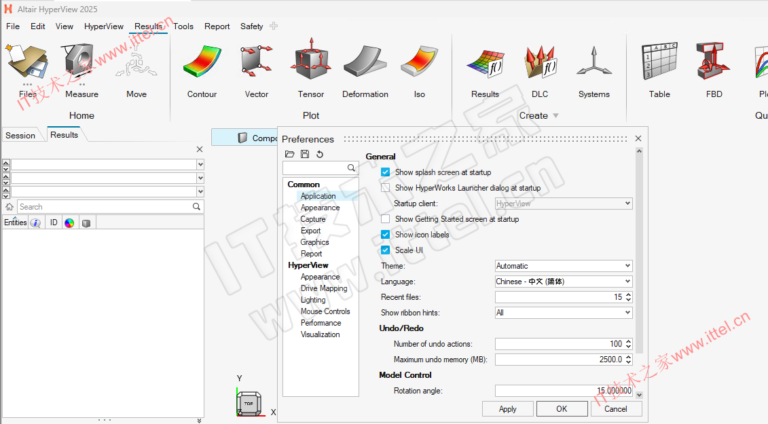Click the Apply button in Preferences
The width and height of the screenshot is (768, 424).
(507, 409)
